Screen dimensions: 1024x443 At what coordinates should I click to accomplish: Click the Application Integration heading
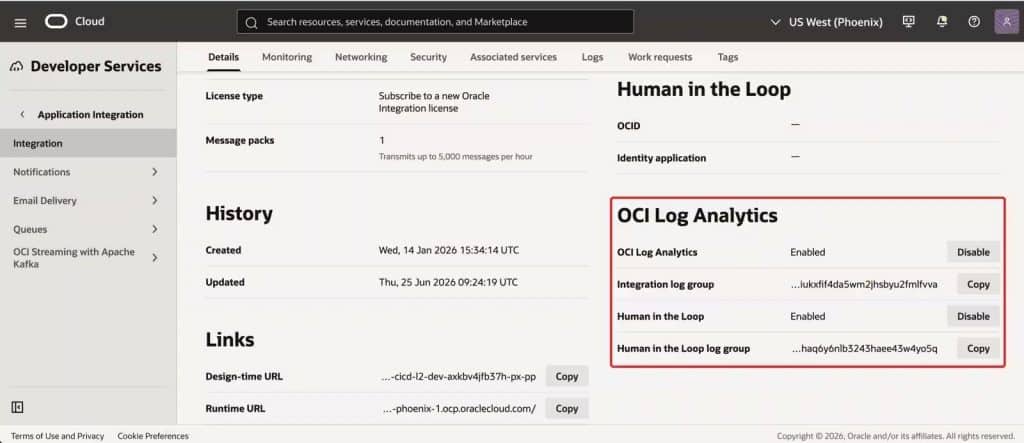click(x=90, y=114)
